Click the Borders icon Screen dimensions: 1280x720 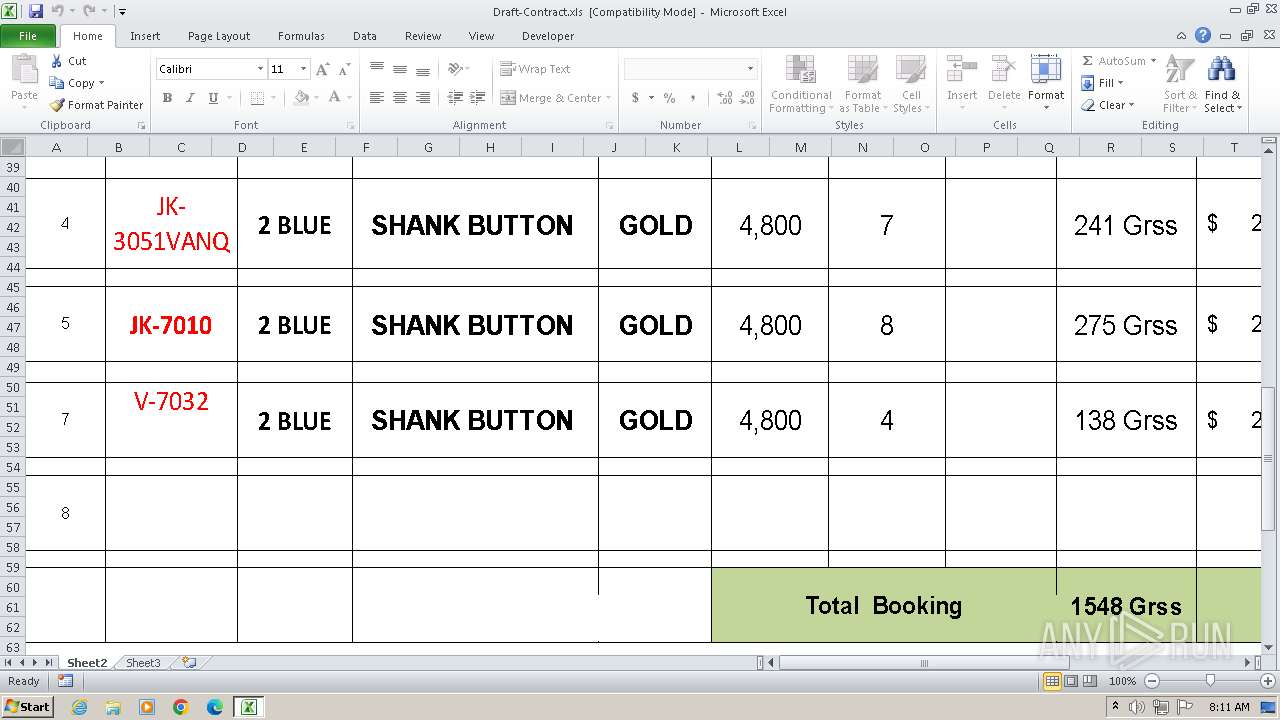(x=257, y=98)
